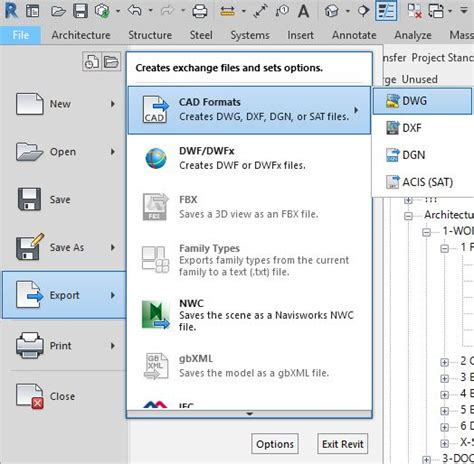This screenshot has height=464, width=474.
Task: Switch to the Systems ribbon tab
Action: [x=250, y=35]
